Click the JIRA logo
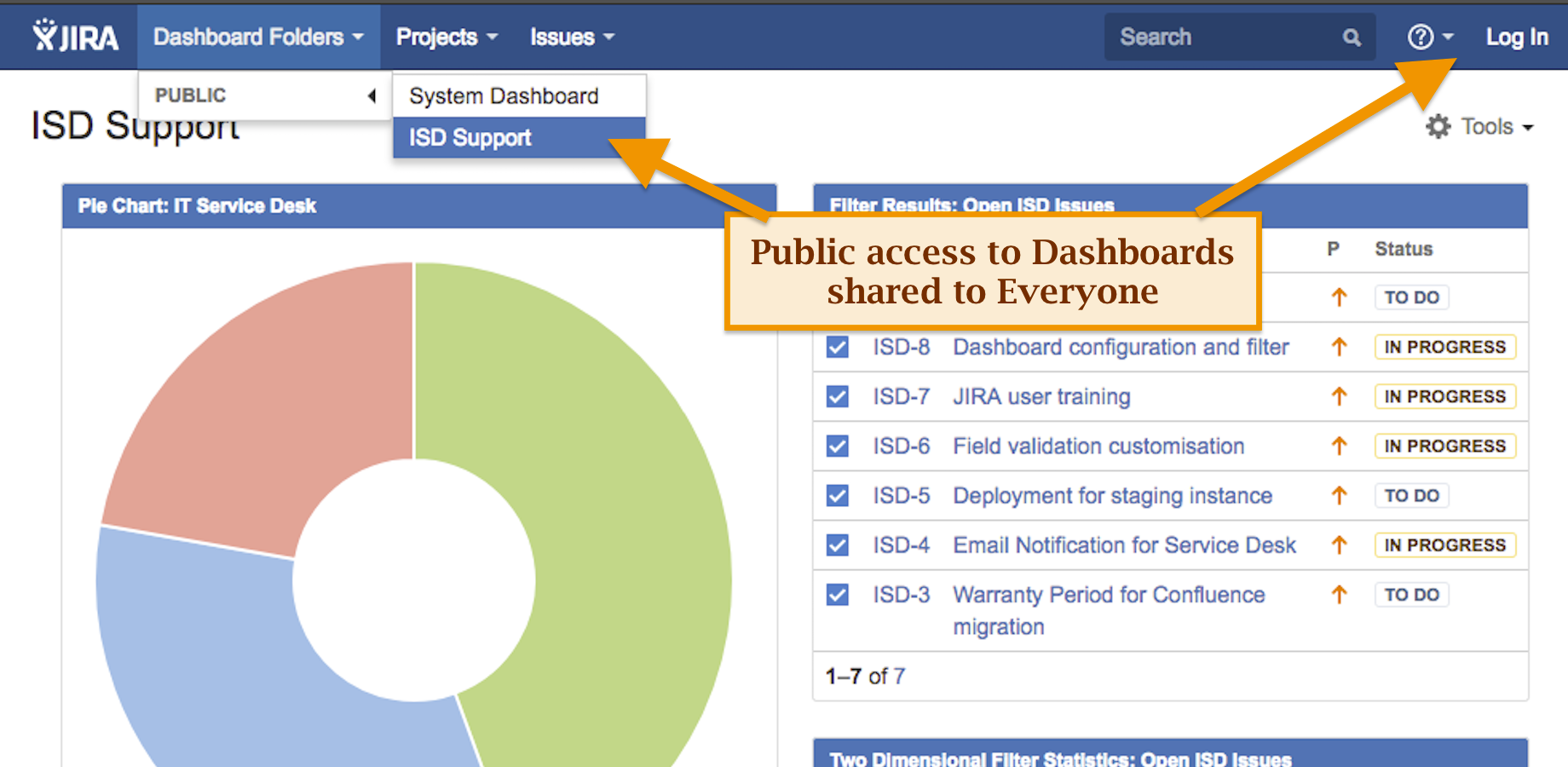 [76, 37]
